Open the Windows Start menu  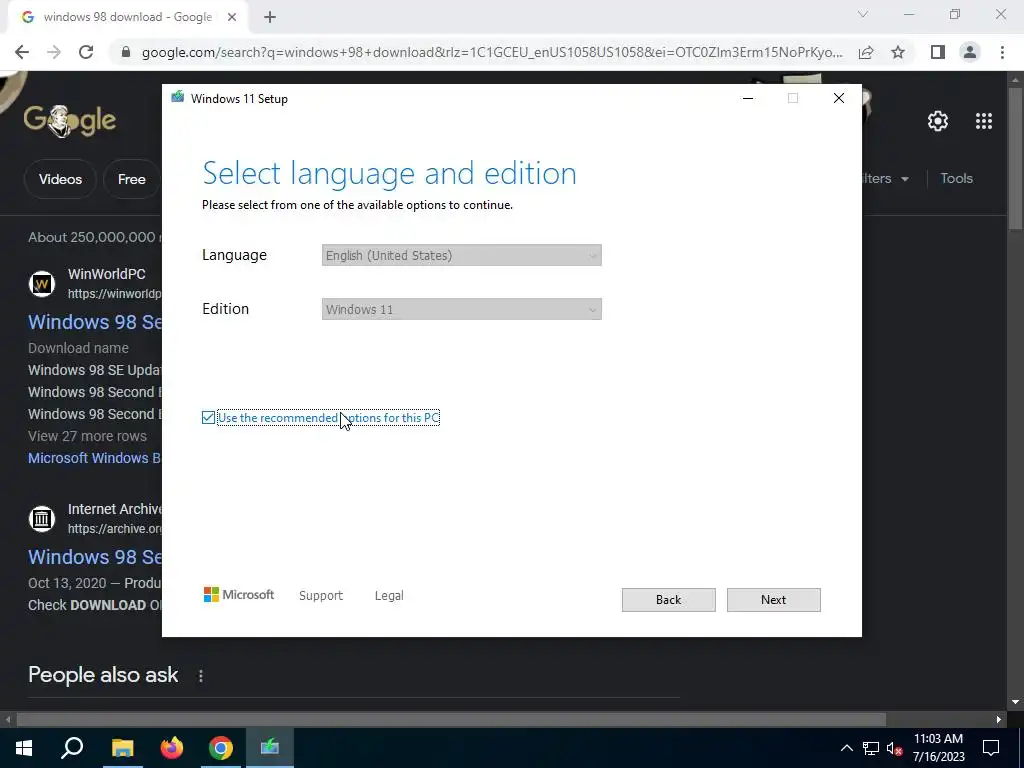[x=24, y=748]
